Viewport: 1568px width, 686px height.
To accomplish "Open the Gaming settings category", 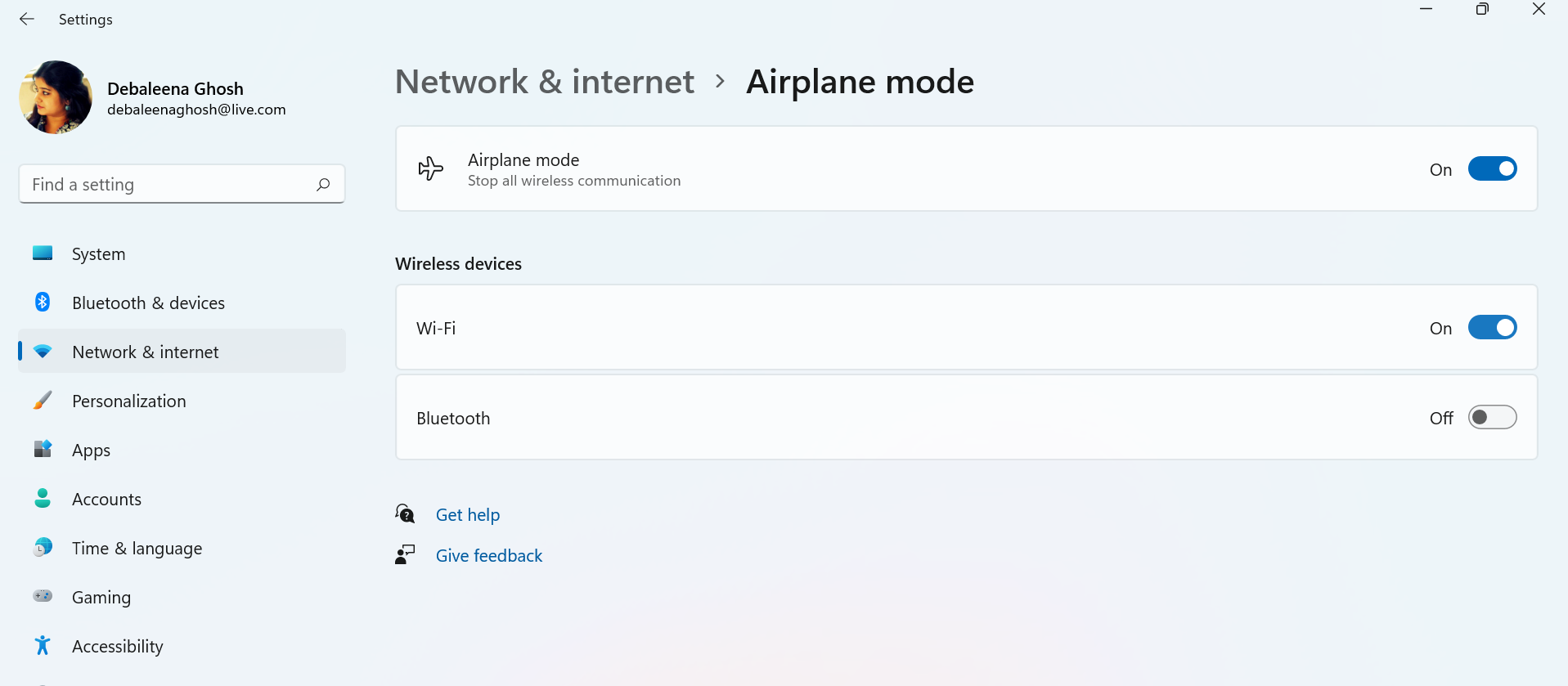I will [182, 597].
